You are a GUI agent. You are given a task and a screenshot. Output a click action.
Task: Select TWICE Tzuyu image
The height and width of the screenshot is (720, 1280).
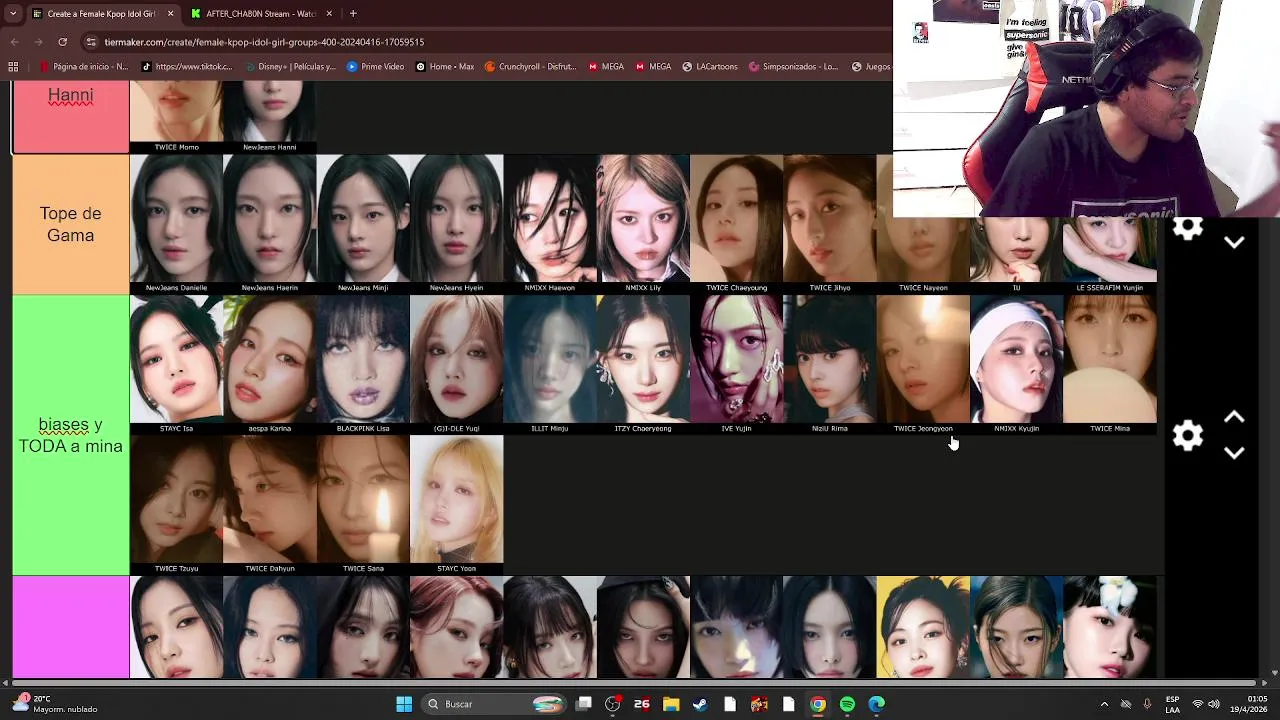pos(176,505)
